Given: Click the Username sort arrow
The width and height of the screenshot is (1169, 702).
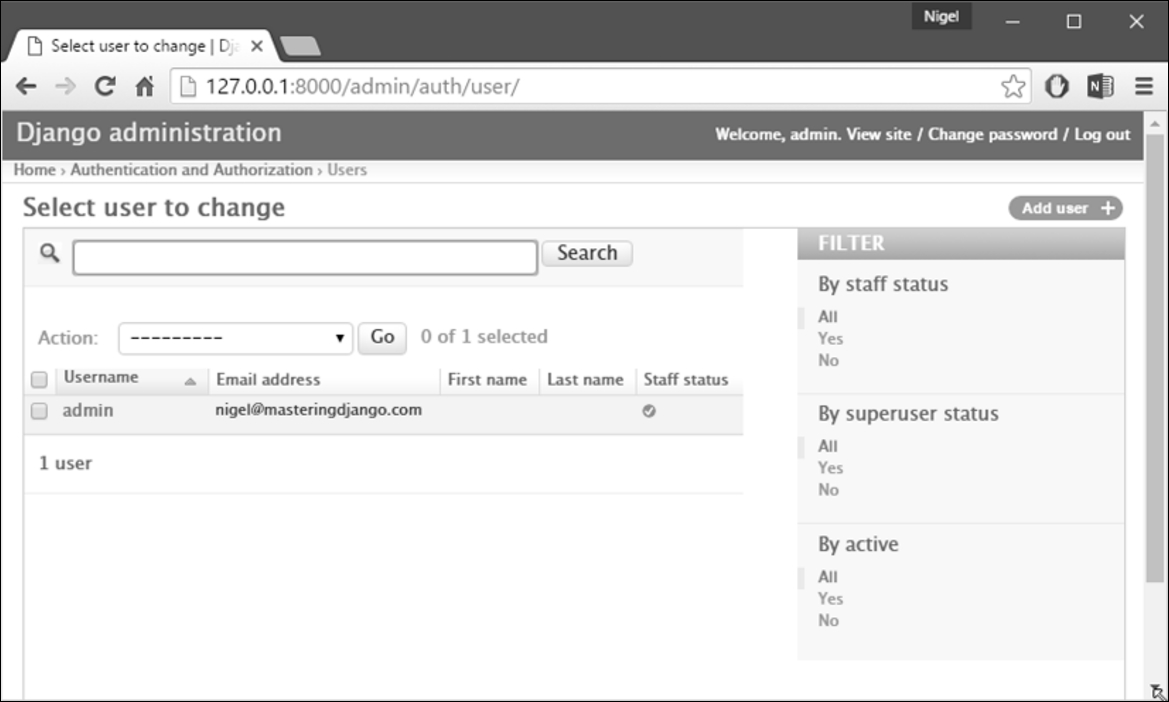Looking at the screenshot, I should [x=190, y=381].
